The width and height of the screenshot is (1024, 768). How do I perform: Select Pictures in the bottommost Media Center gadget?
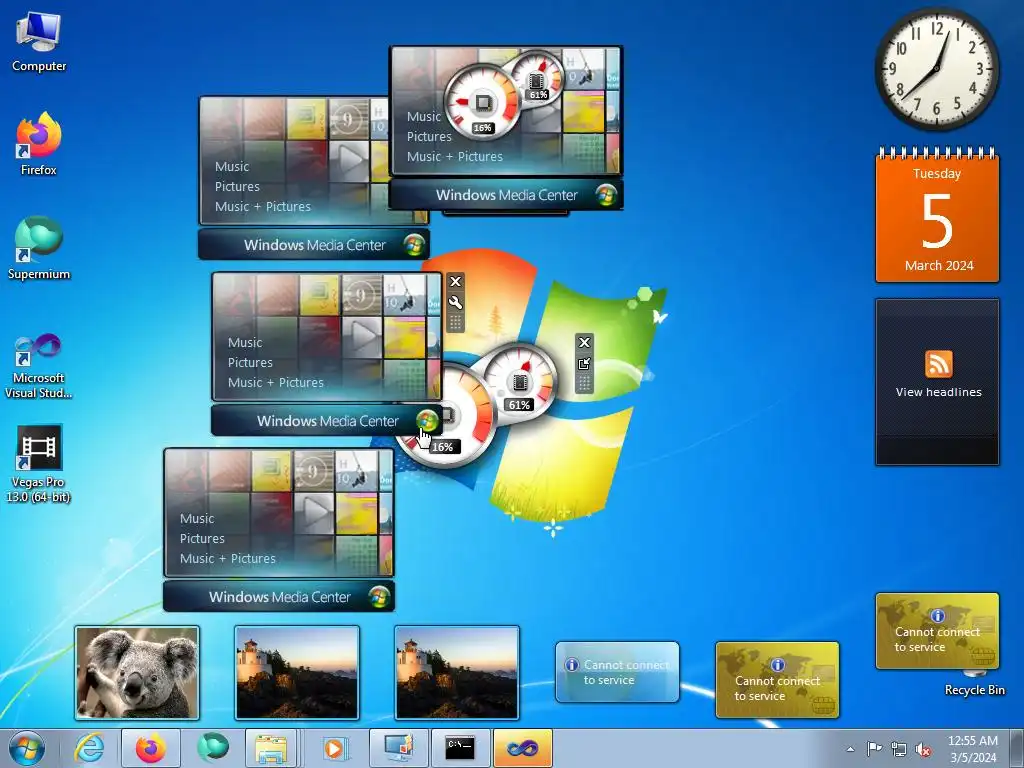click(202, 539)
